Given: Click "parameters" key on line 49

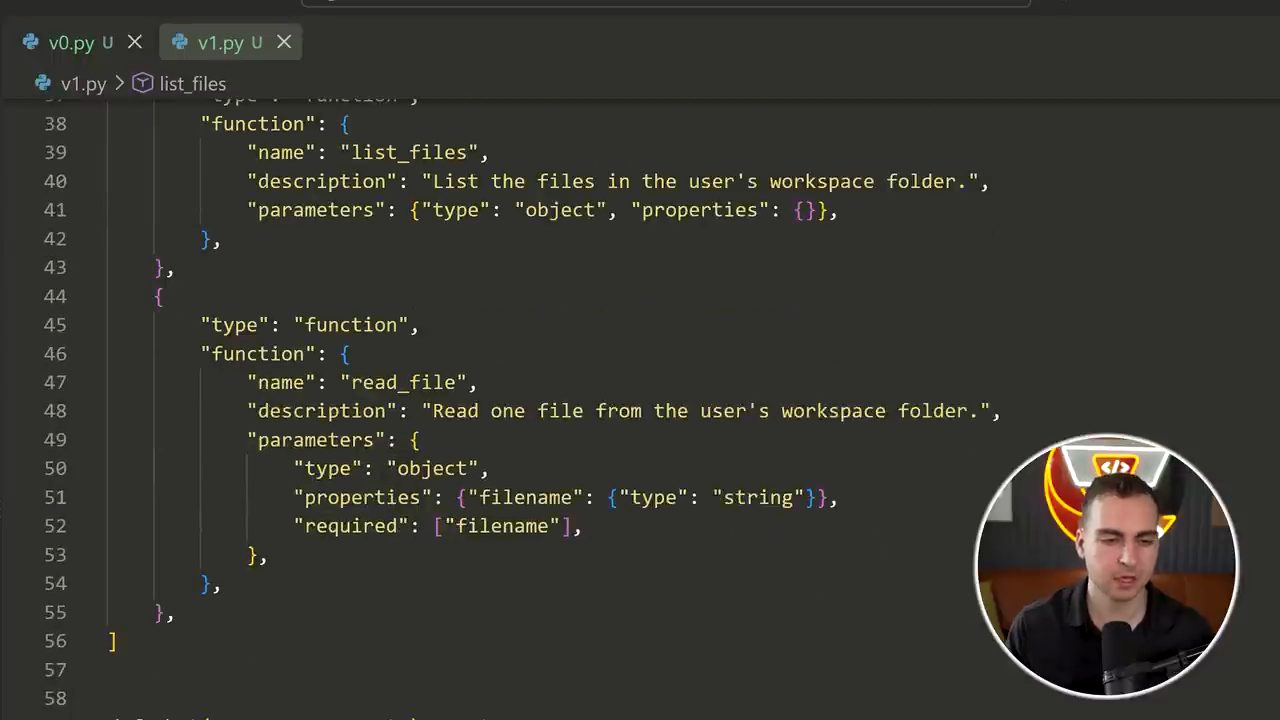Looking at the screenshot, I should (x=316, y=440).
